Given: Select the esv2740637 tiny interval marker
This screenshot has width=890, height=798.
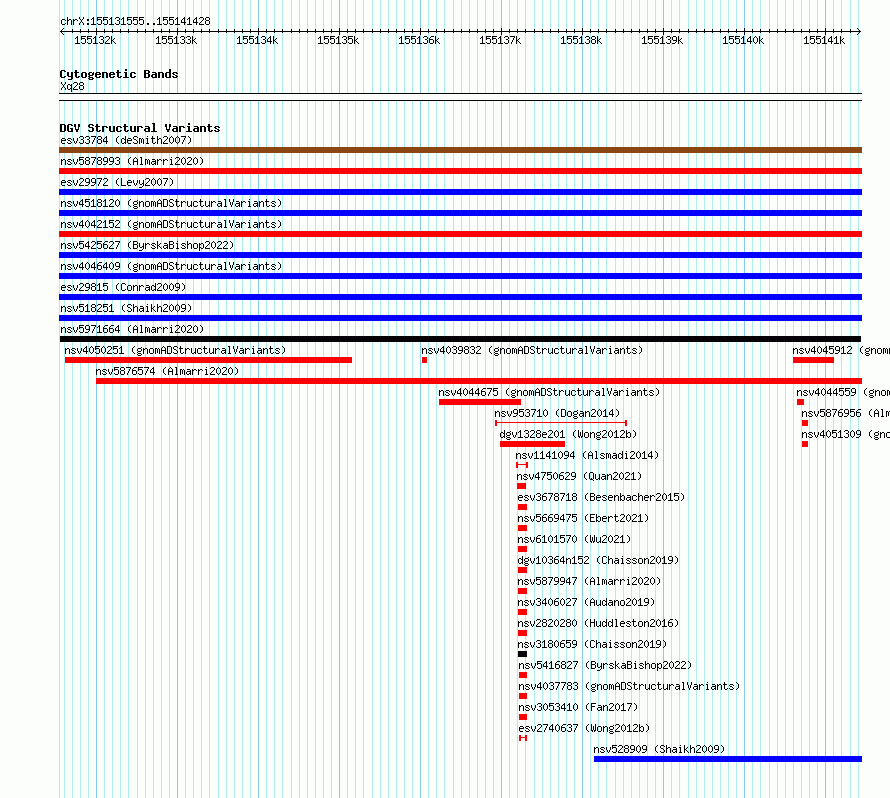Looking at the screenshot, I should [523, 738].
